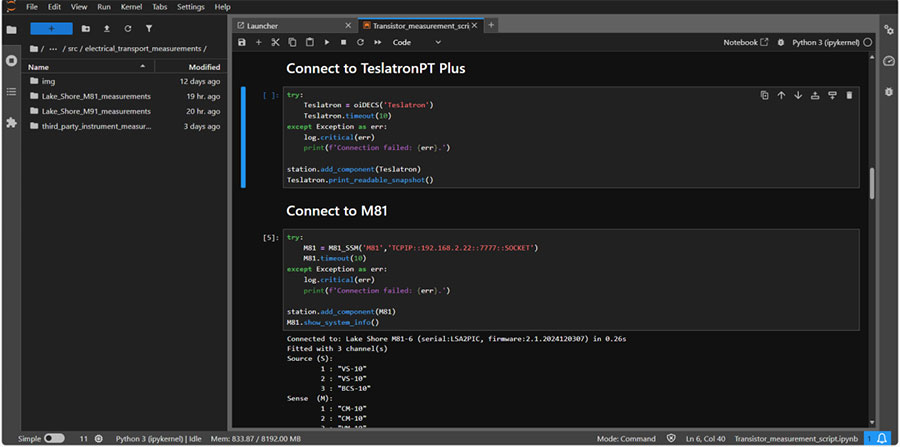Open the cell type Code dropdown
Image resolution: width=900 pixels, height=447 pixels.
(x=417, y=43)
